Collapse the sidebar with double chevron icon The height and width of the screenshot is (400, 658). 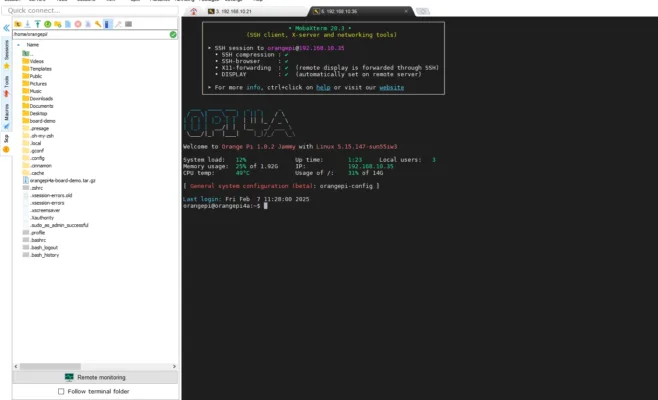6,28
